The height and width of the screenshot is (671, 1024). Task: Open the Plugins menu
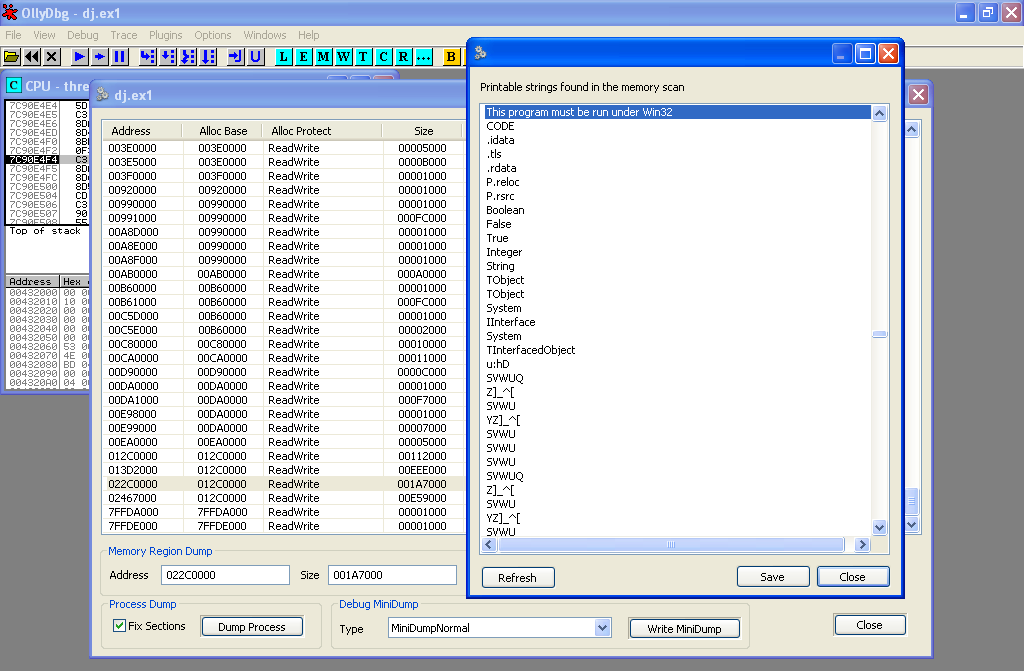pyautogui.click(x=165, y=35)
